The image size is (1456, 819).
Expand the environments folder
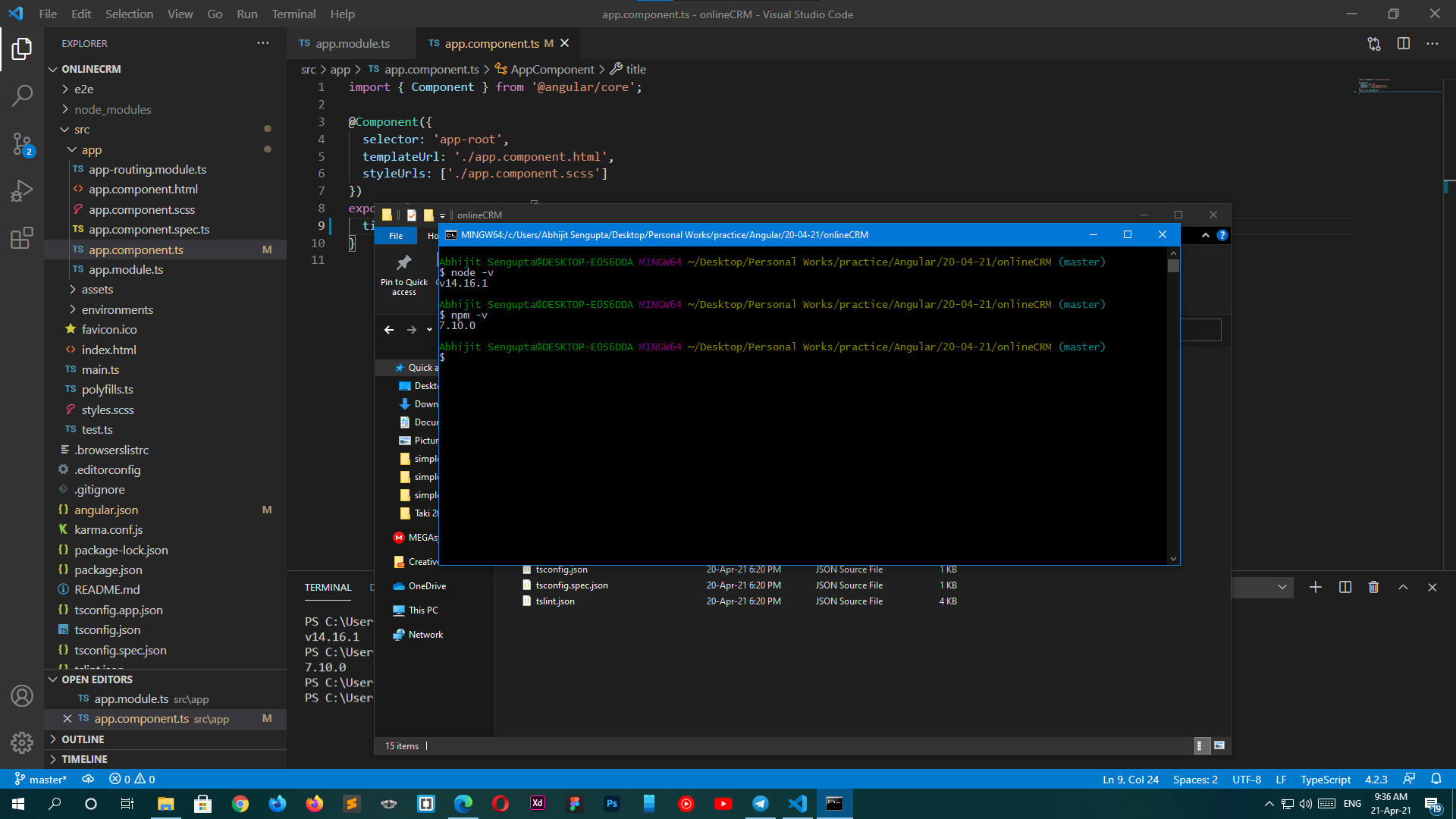pyautogui.click(x=117, y=309)
